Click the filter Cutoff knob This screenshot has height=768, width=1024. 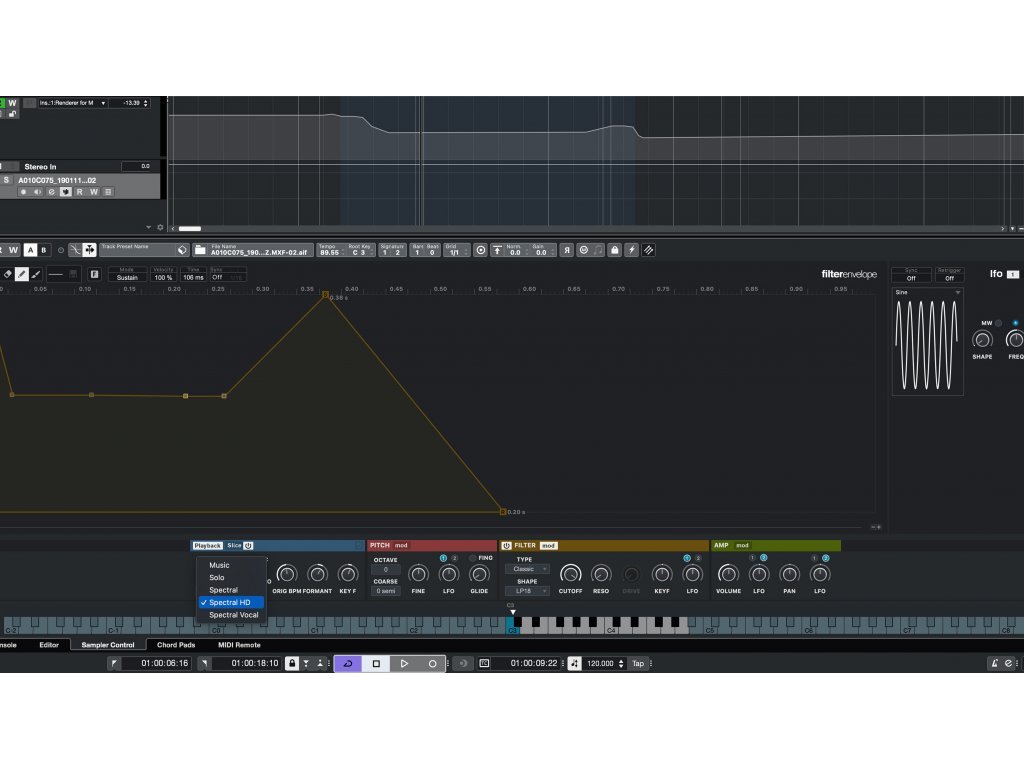570,574
